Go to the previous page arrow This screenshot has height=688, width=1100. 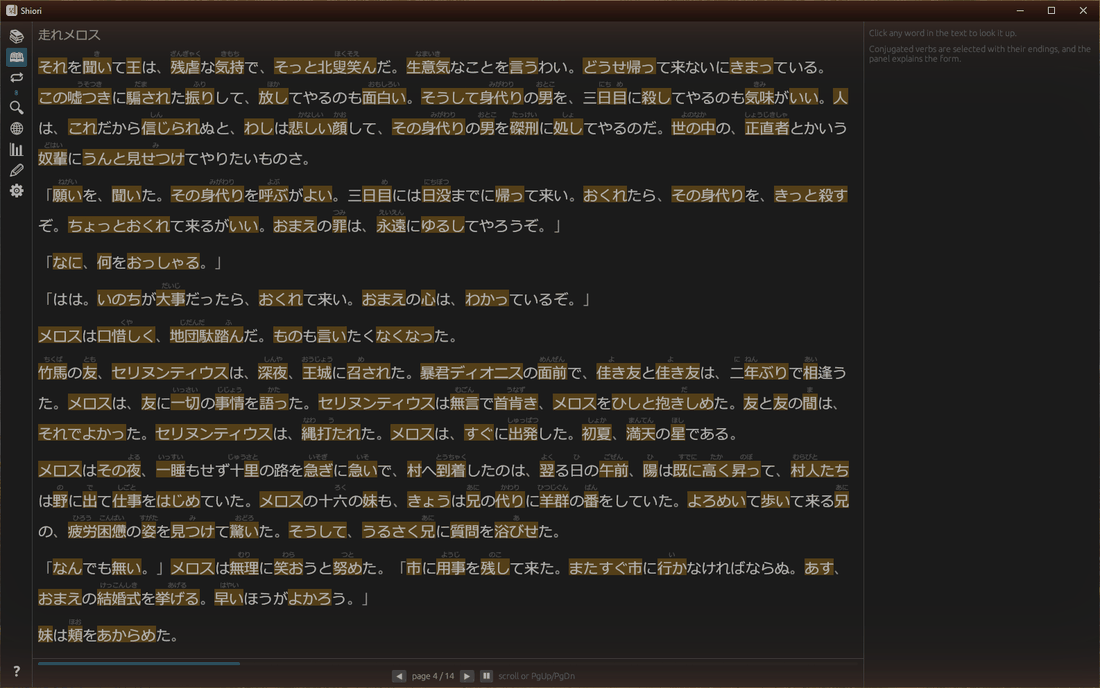[399, 676]
